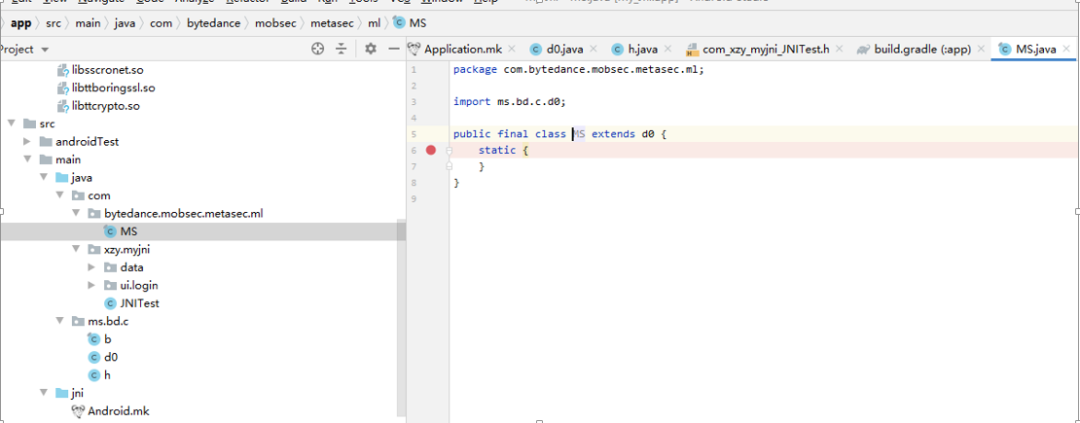Hide the Project panel with minus icon
The height and width of the screenshot is (423, 1080).
(x=394, y=48)
